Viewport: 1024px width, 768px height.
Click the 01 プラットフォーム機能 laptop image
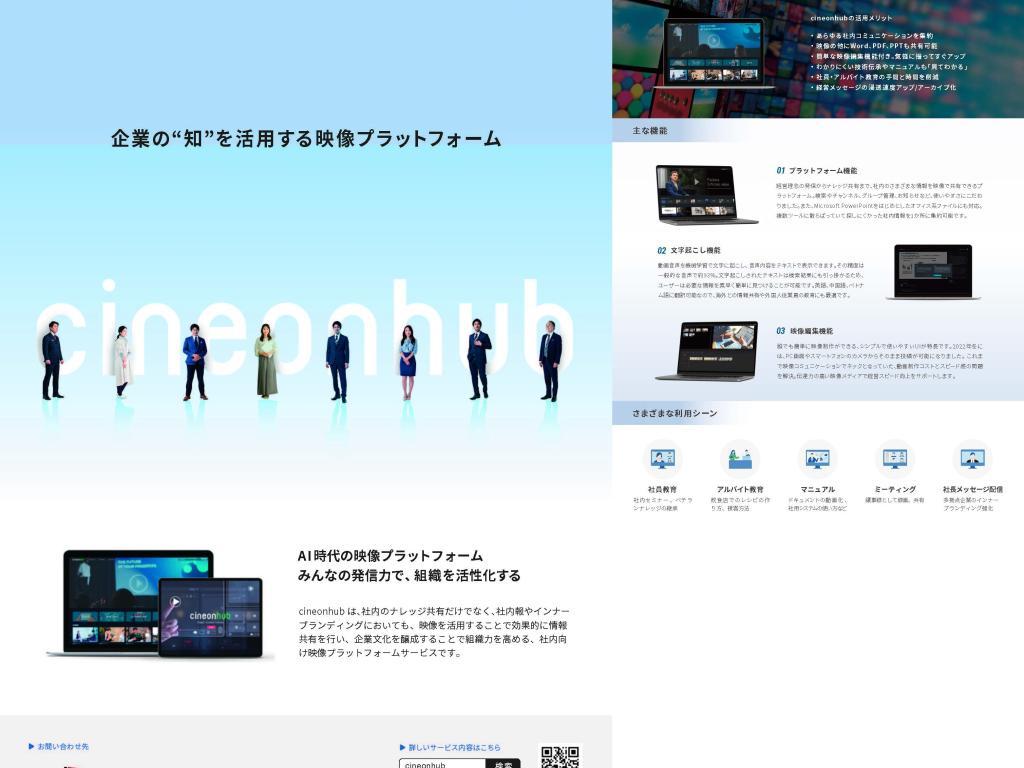tap(707, 195)
